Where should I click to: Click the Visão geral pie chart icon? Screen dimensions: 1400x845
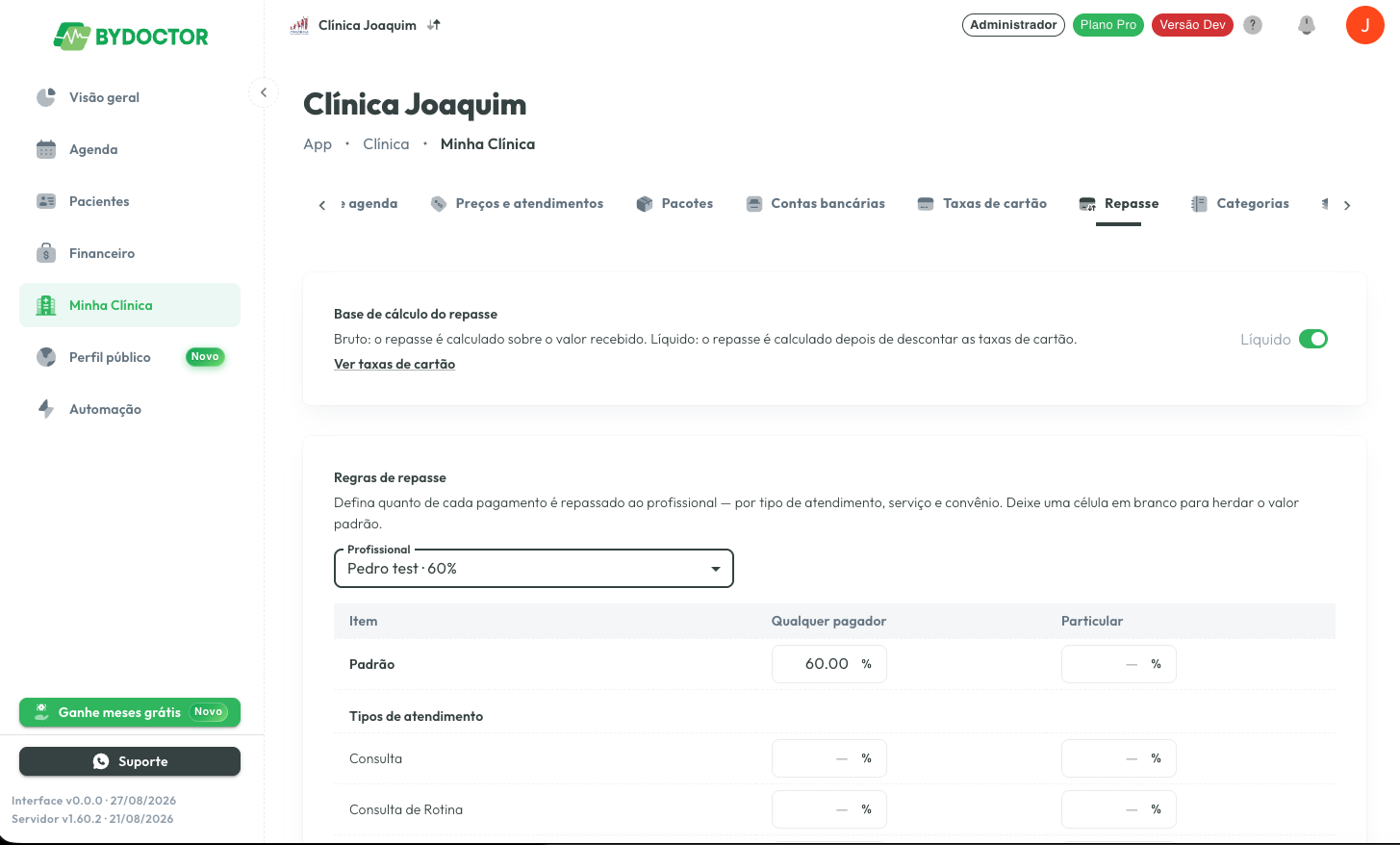(46, 97)
